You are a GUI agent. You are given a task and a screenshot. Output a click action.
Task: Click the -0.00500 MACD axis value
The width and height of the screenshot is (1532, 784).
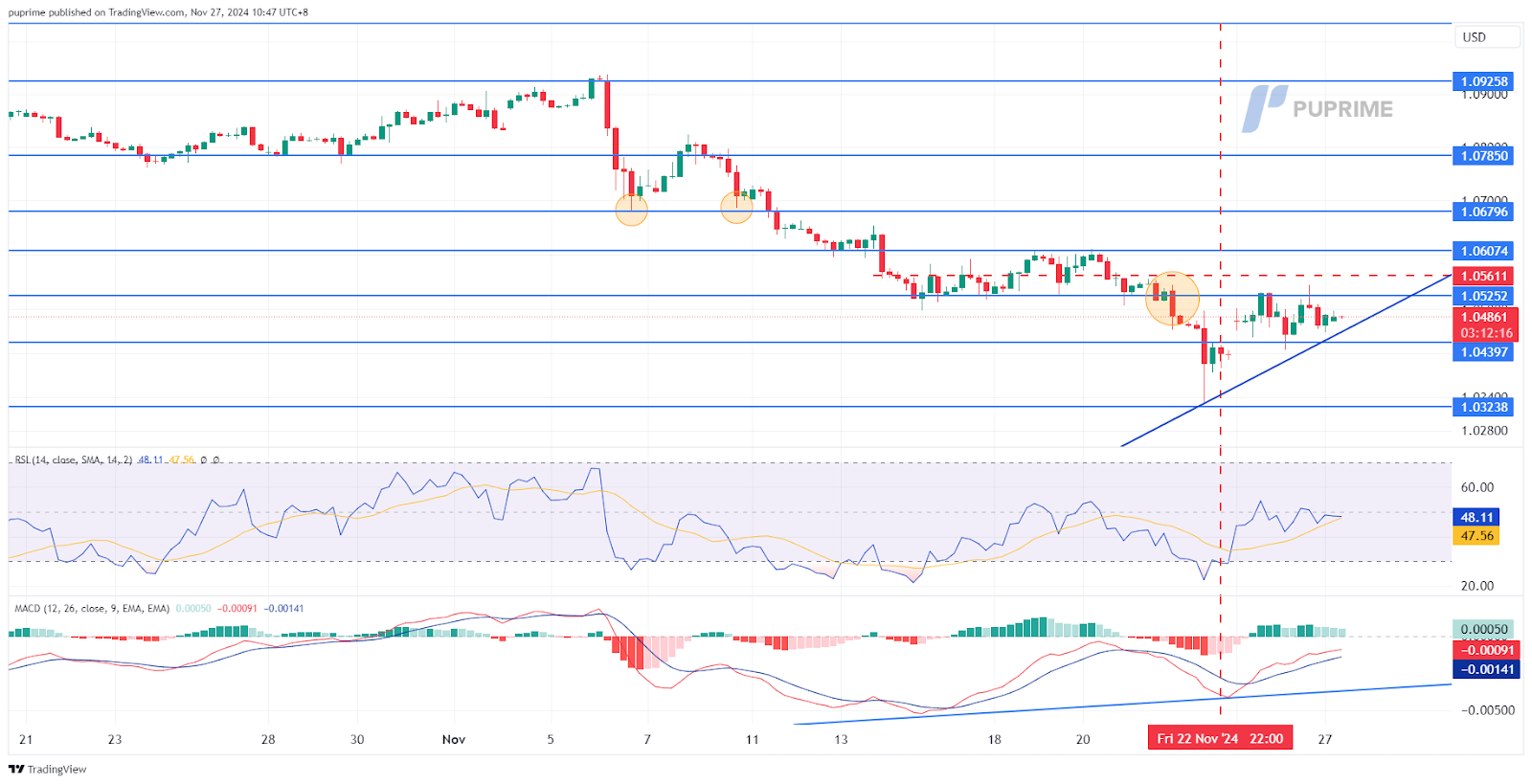click(1488, 710)
